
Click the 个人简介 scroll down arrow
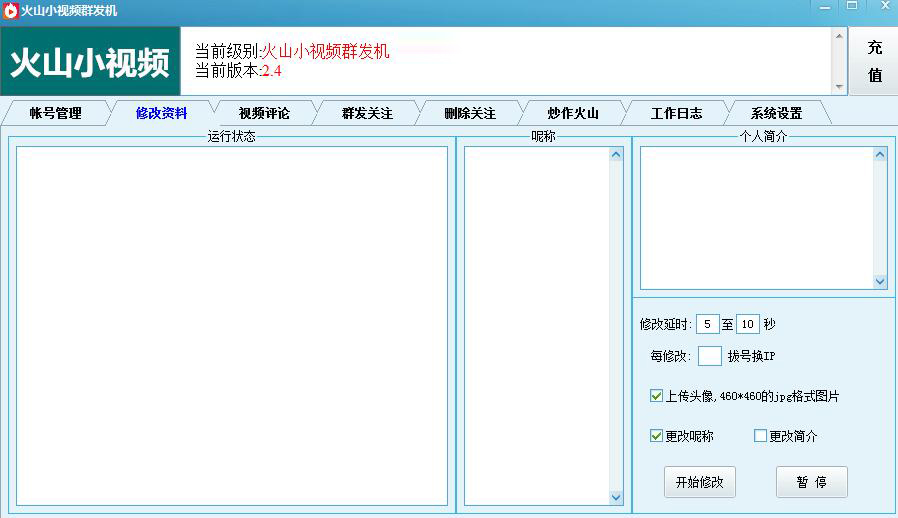[880, 282]
